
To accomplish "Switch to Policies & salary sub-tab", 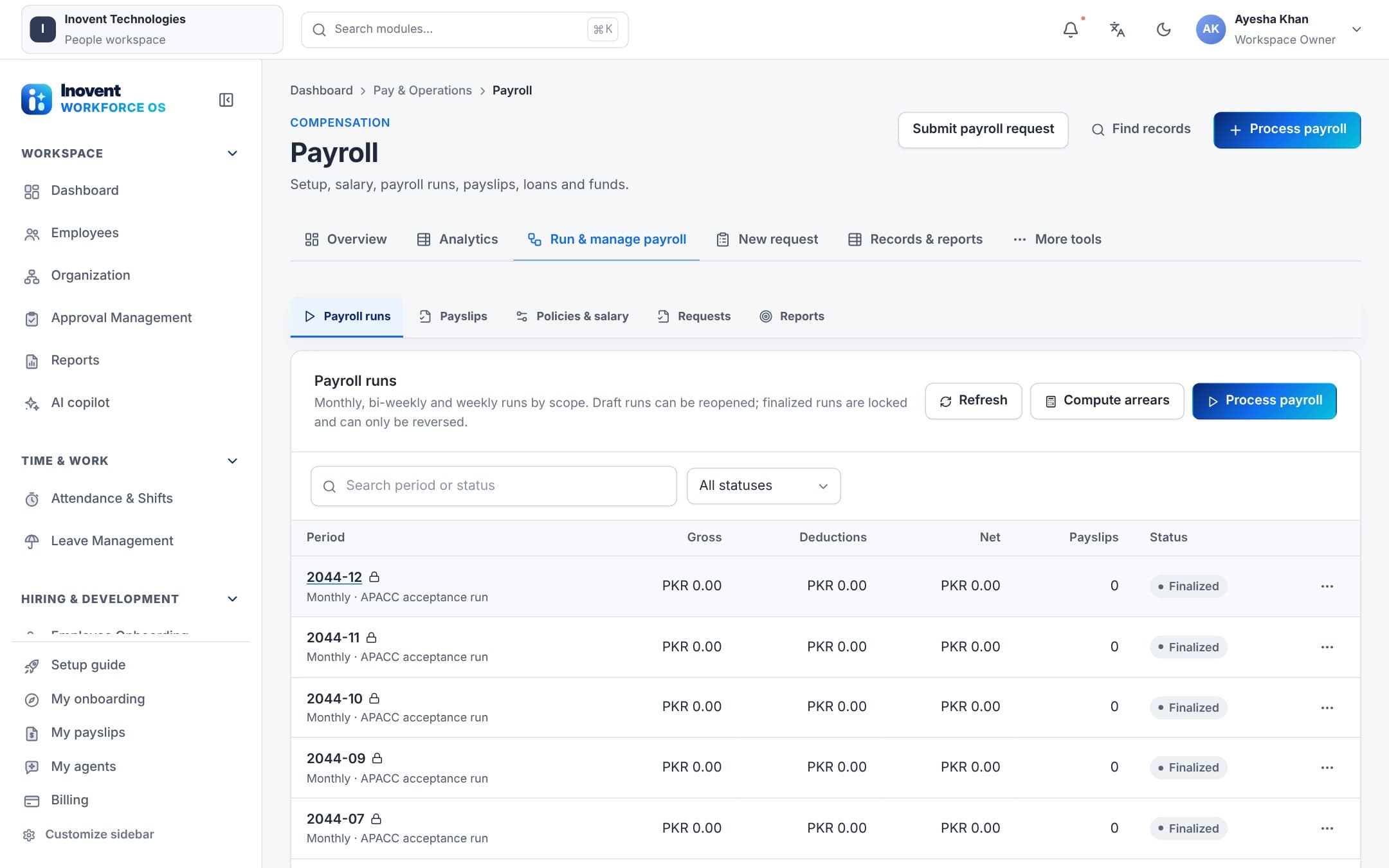I will click(x=572, y=317).
